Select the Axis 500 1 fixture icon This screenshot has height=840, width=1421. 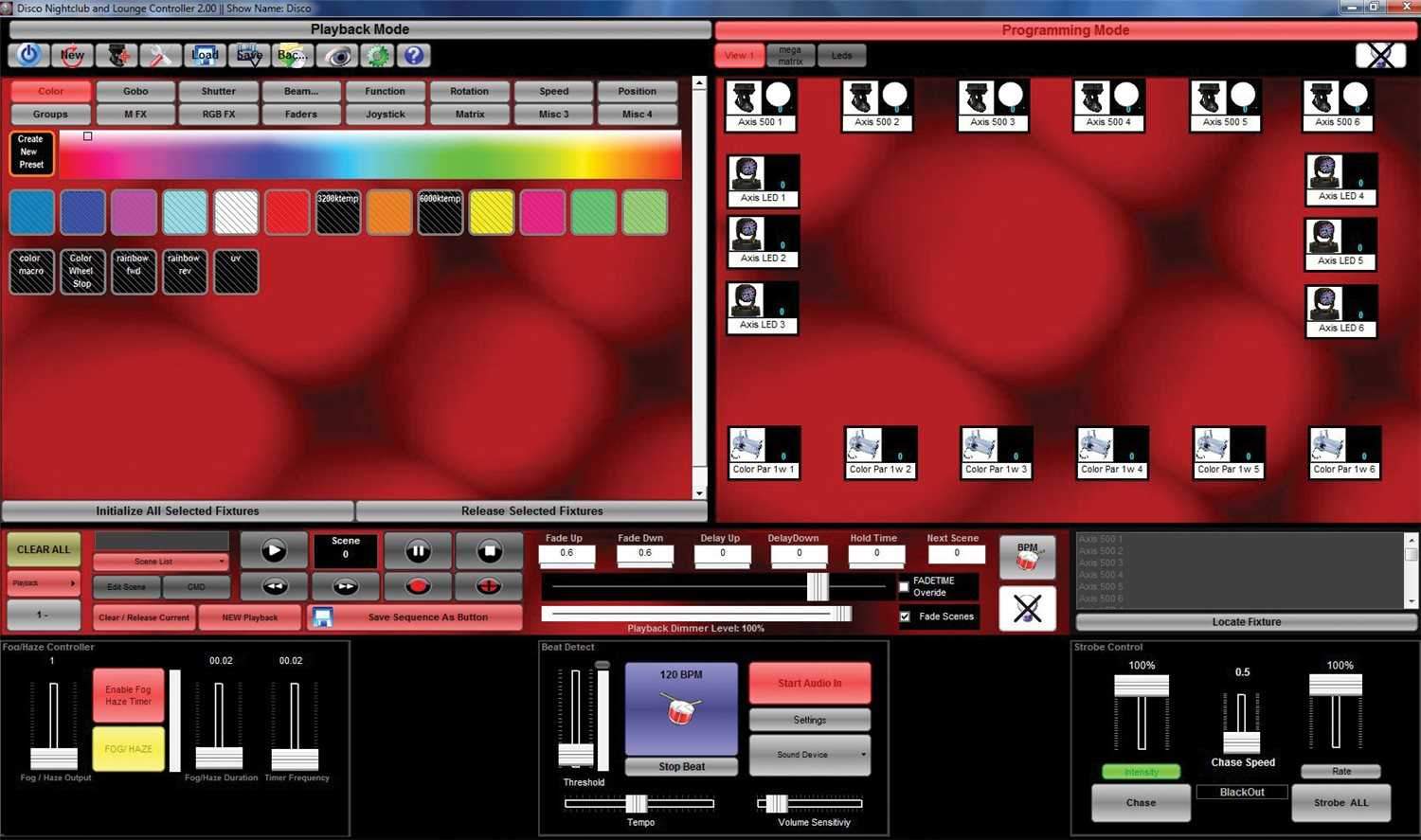(x=761, y=104)
